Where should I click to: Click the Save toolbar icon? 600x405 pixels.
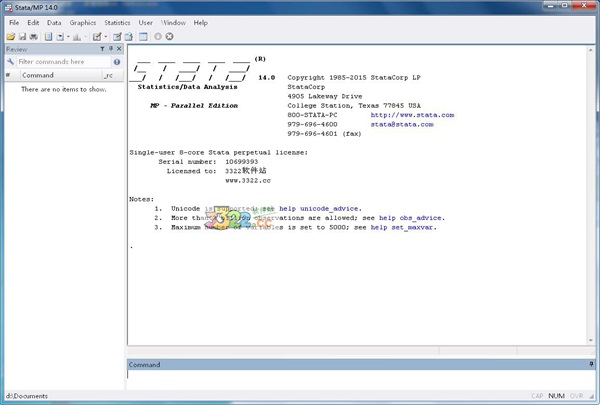pyautogui.click(x=23, y=37)
